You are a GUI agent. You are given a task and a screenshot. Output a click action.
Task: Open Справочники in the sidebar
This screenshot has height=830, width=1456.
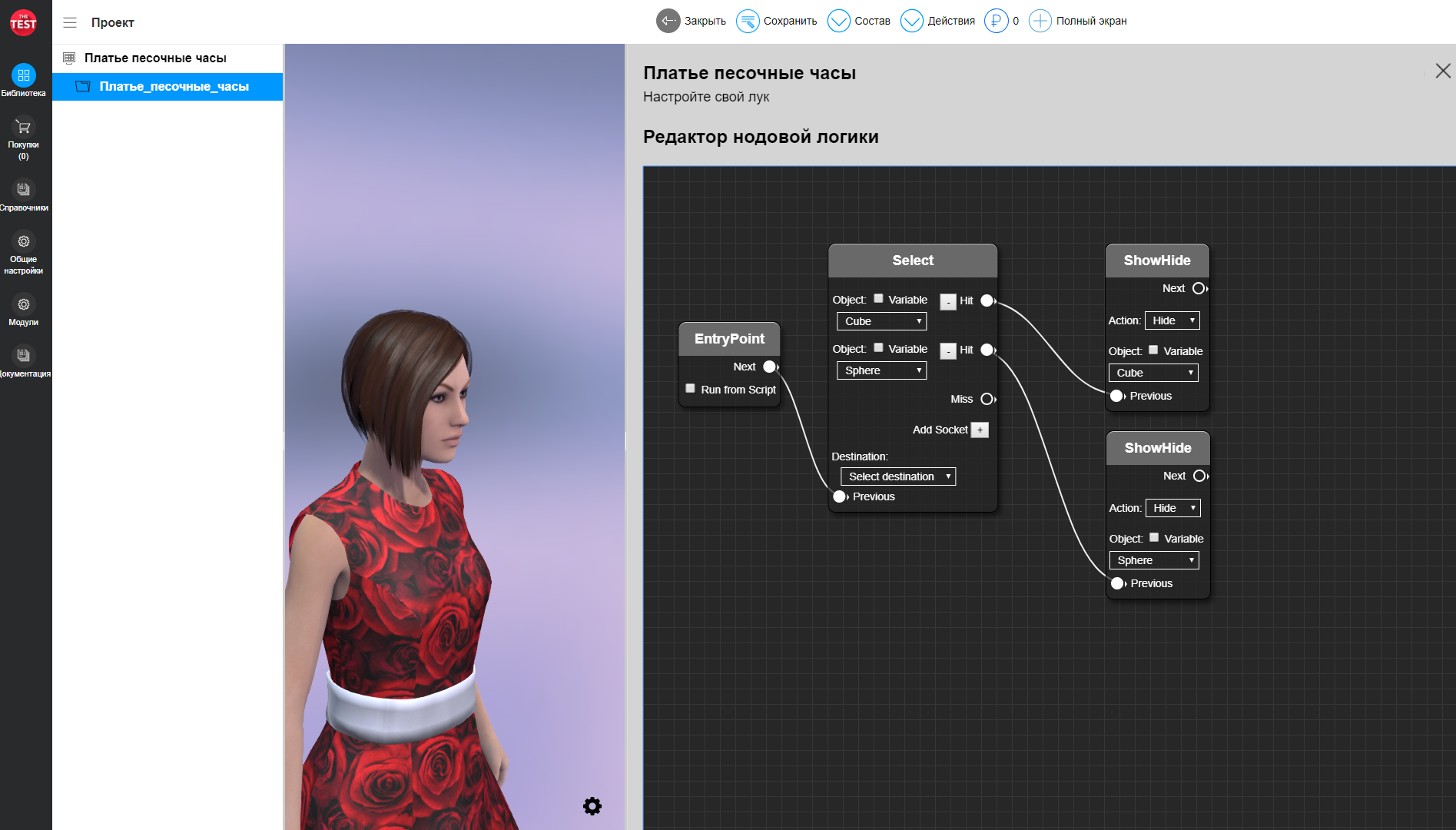tap(23, 190)
